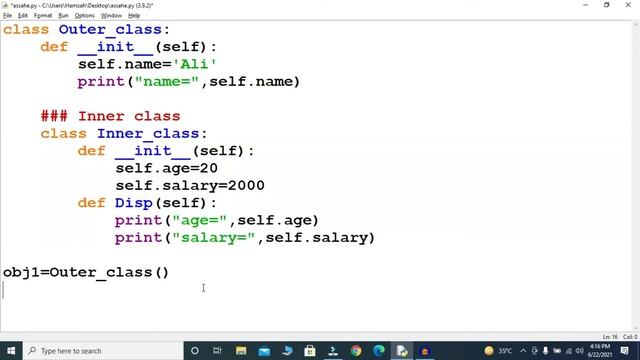Open Google Chrome from taskbar
Screen dimensions: 640x360
pyautogui.click(x=356, y=351)
